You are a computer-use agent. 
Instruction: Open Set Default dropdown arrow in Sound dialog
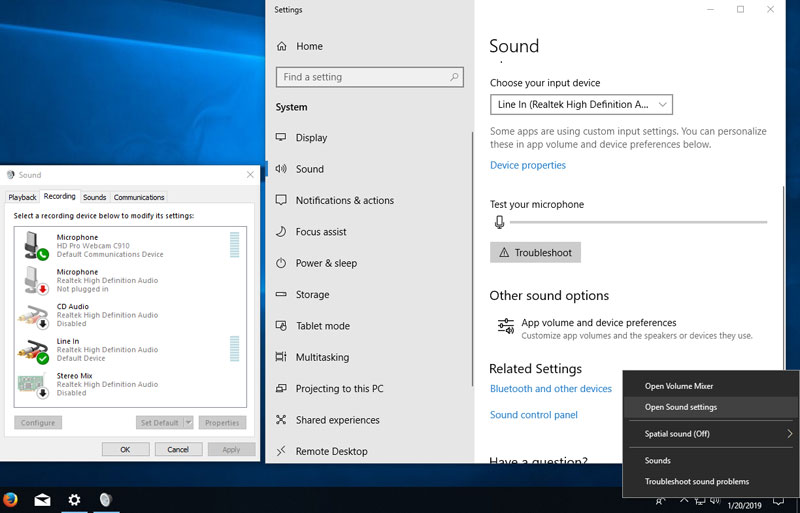(188, 423)
